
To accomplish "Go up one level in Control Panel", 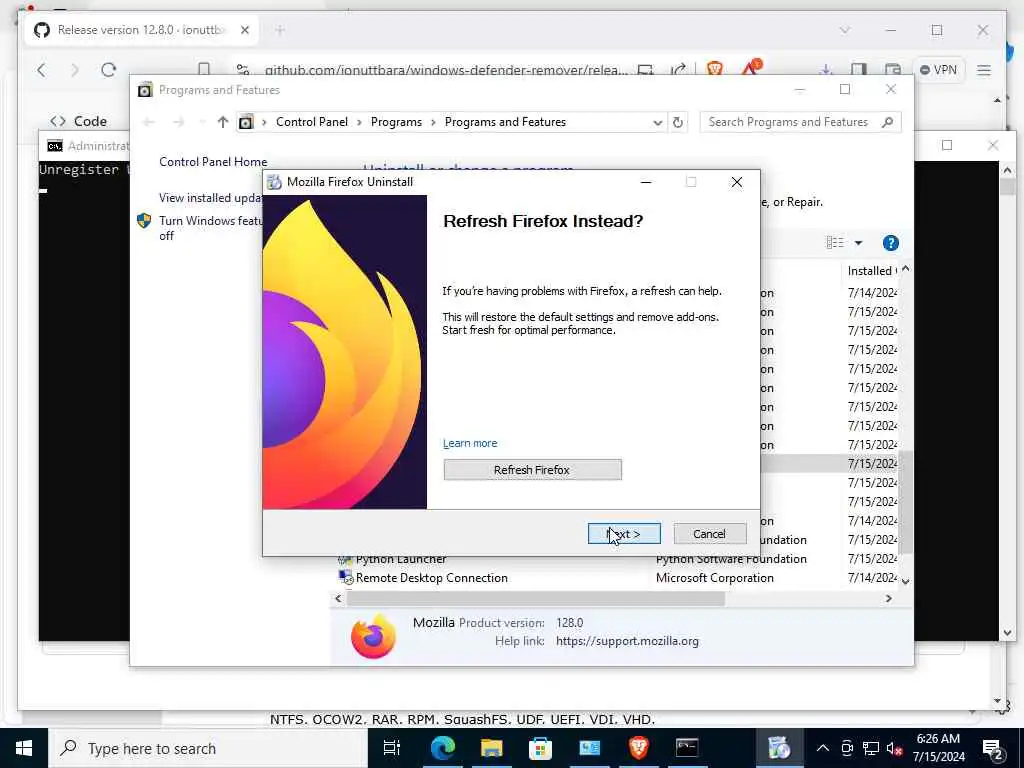I will (223, 122).
